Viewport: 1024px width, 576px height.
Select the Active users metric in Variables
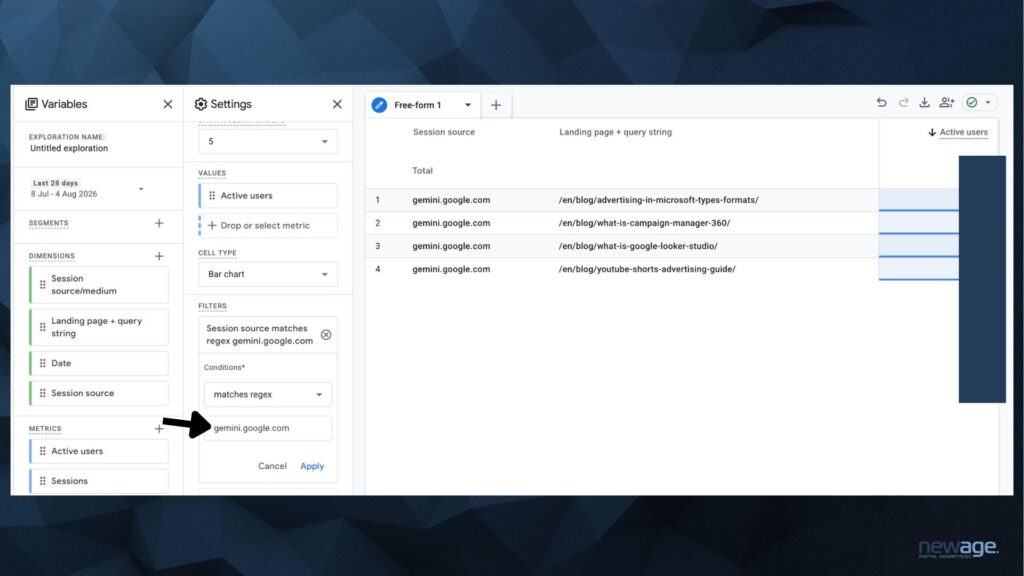pos(99,451)
